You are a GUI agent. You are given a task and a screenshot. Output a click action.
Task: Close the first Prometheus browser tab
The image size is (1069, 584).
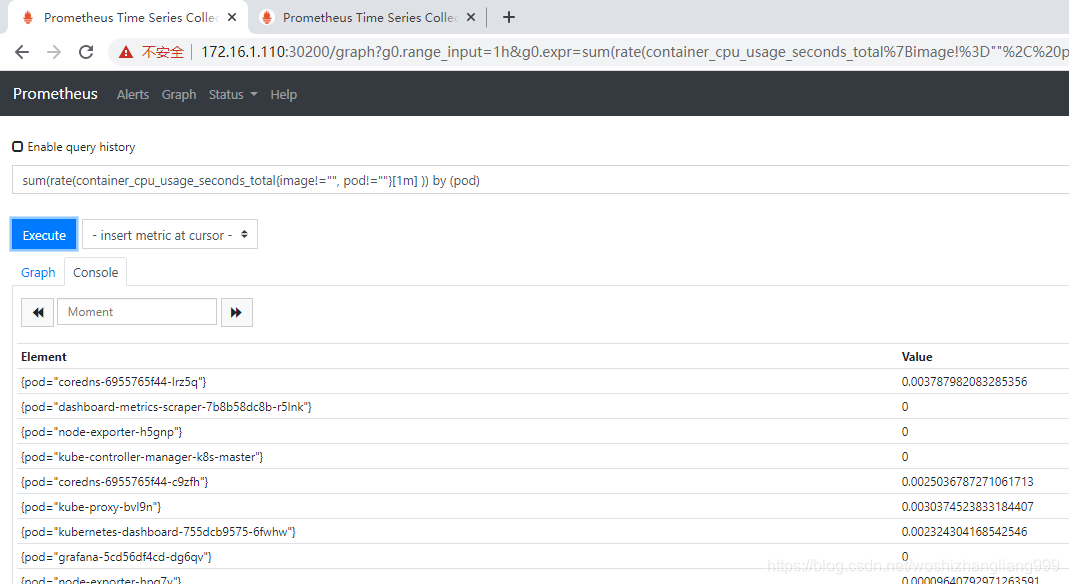pyautogui.click(x=232, y=17)
